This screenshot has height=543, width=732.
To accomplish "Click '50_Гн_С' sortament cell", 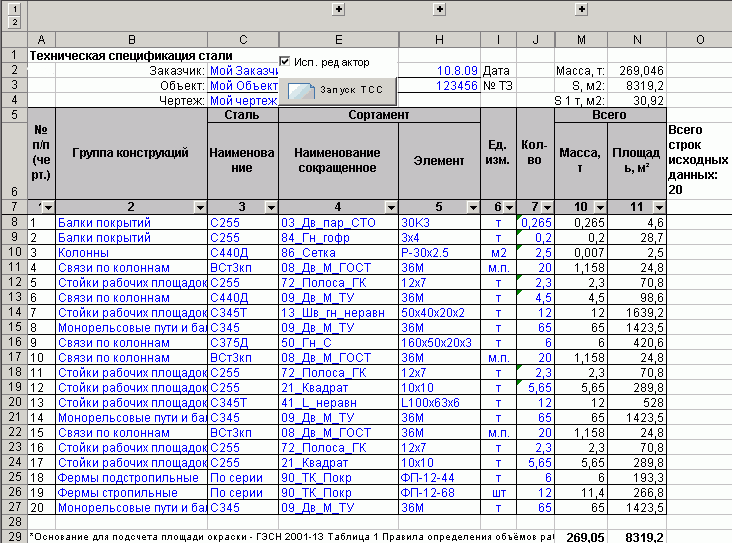I will coord(338,343).
